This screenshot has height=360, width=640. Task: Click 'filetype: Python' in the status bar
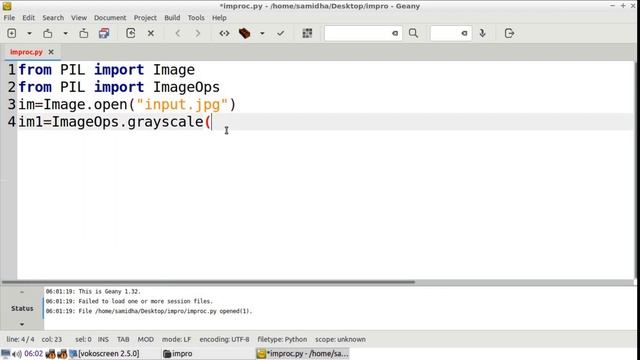point(282,340)
